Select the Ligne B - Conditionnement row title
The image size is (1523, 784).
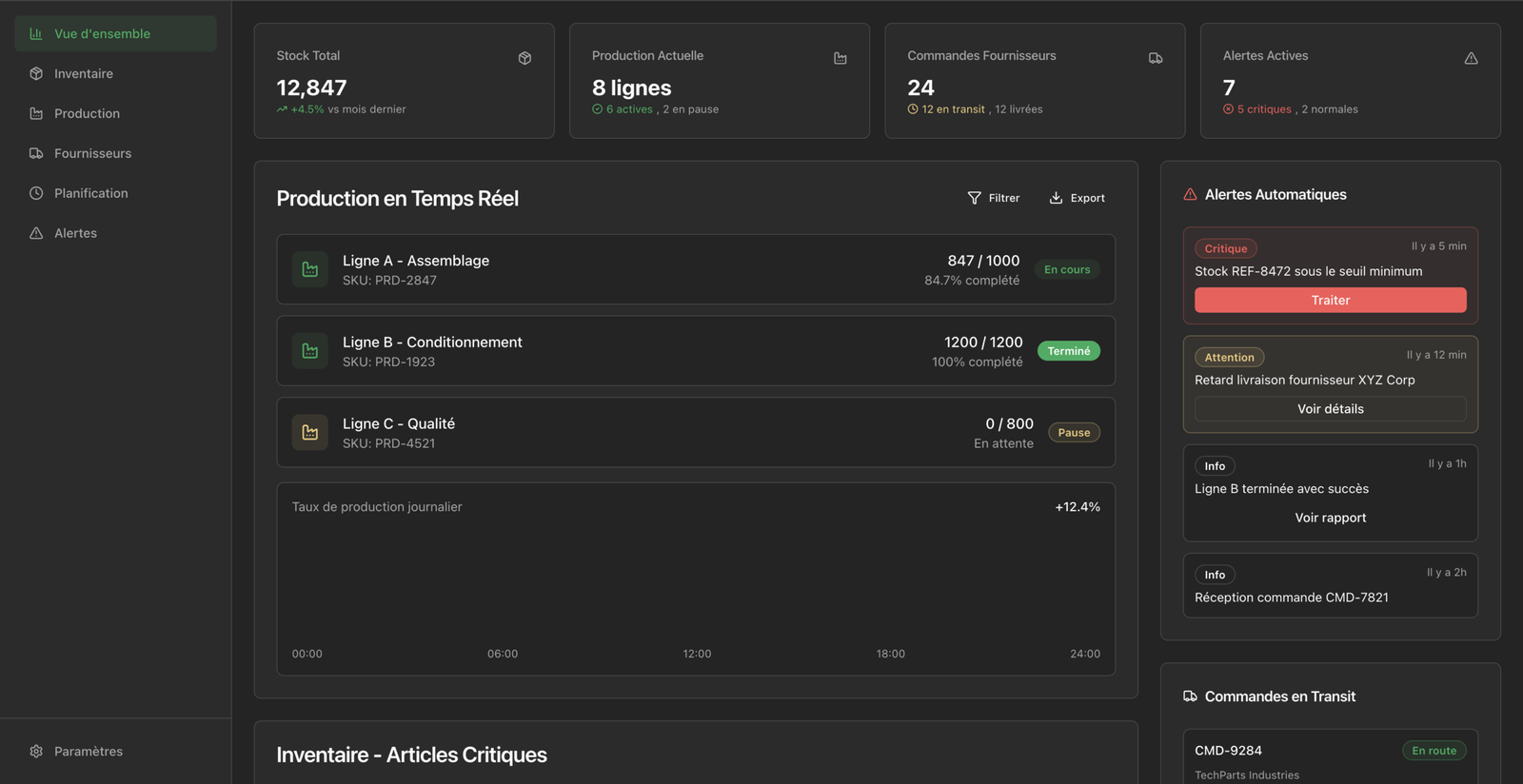click(x=432, y=343)
